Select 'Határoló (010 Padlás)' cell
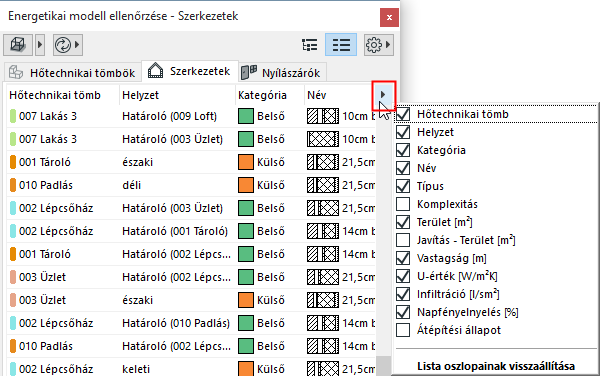Viewport: 600px width, 376px height. pos(176,323)
